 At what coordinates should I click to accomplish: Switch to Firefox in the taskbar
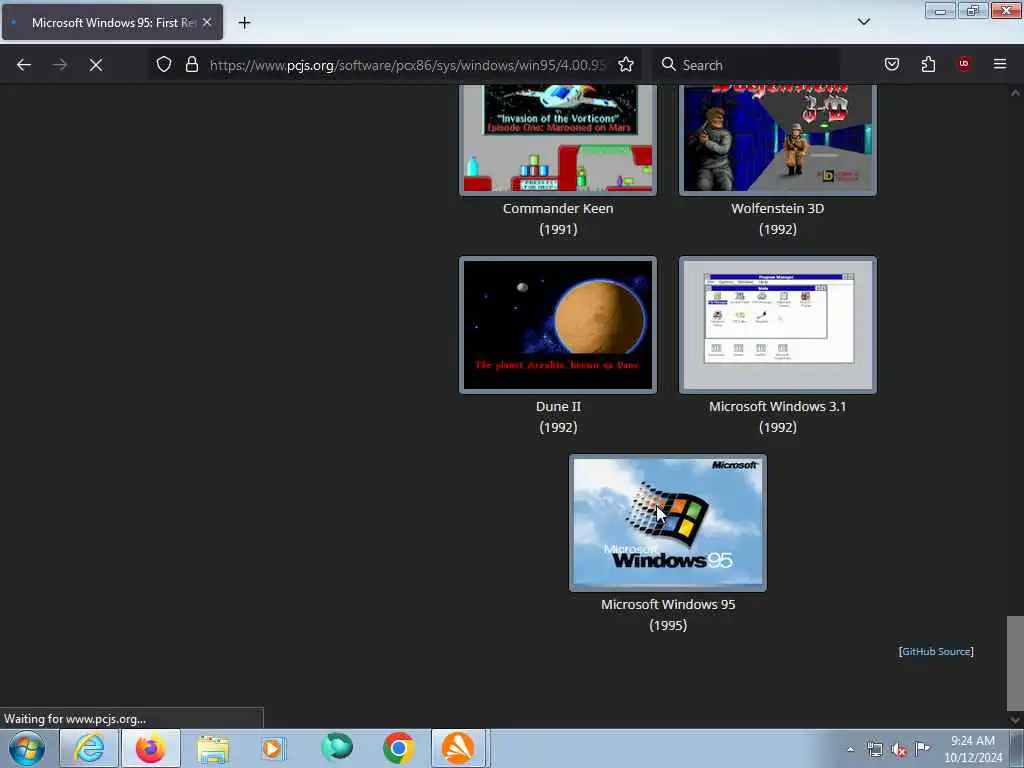click(x=151, y=748)
